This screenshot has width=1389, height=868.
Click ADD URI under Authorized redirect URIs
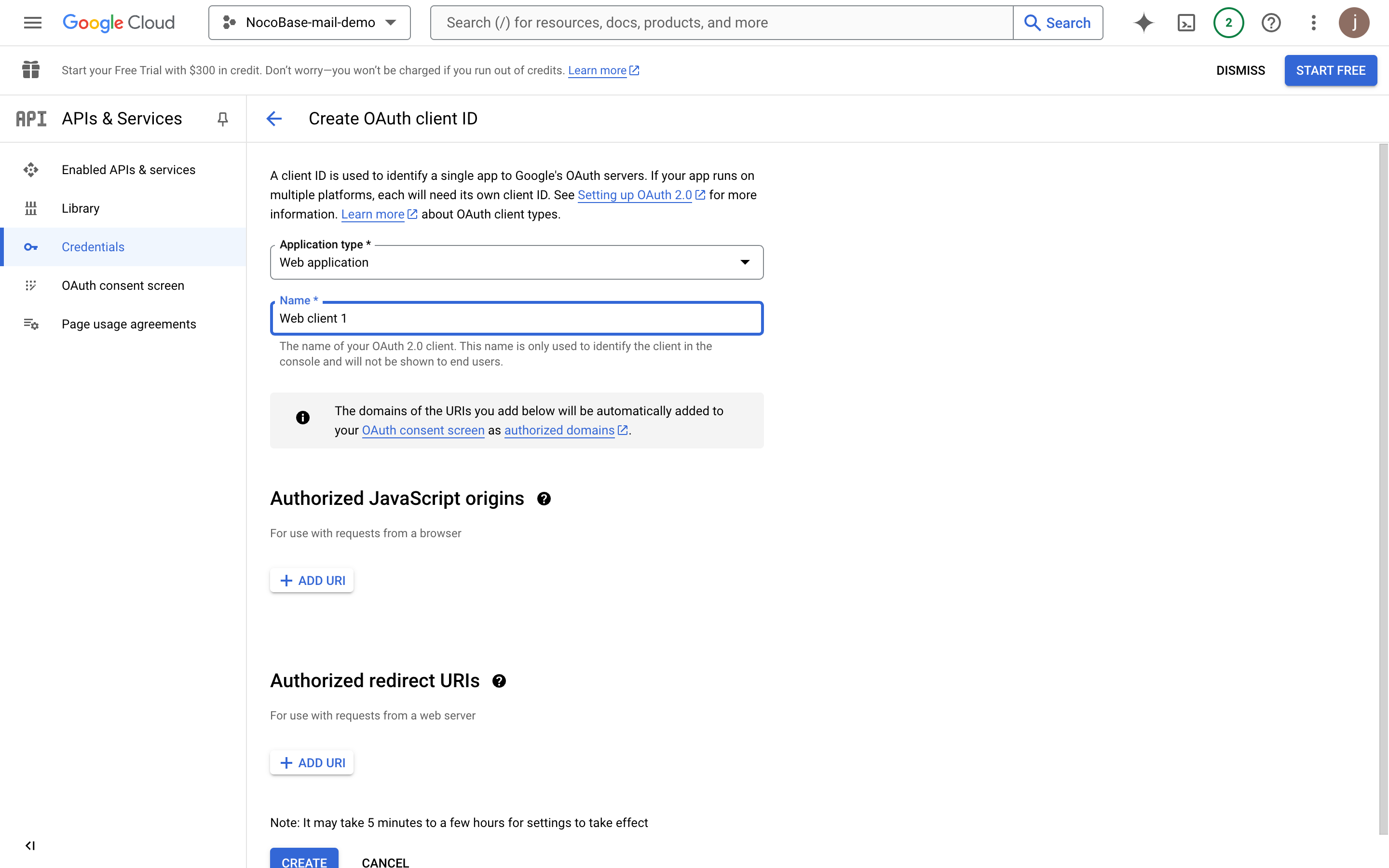pos(312,762)
